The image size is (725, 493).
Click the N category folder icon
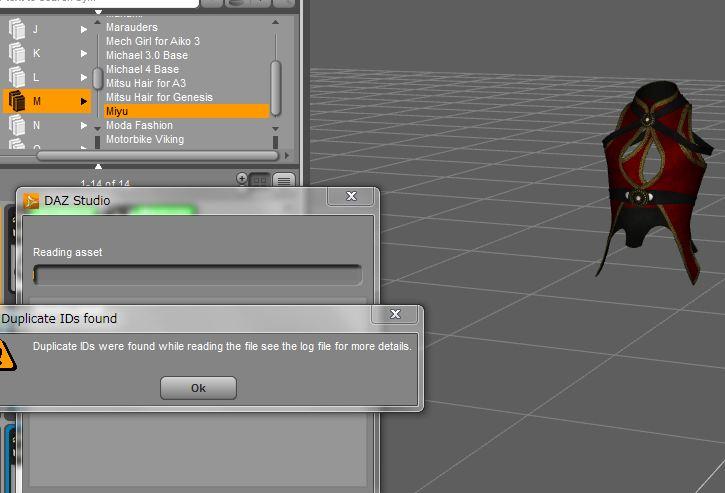[x=17, y=125]
